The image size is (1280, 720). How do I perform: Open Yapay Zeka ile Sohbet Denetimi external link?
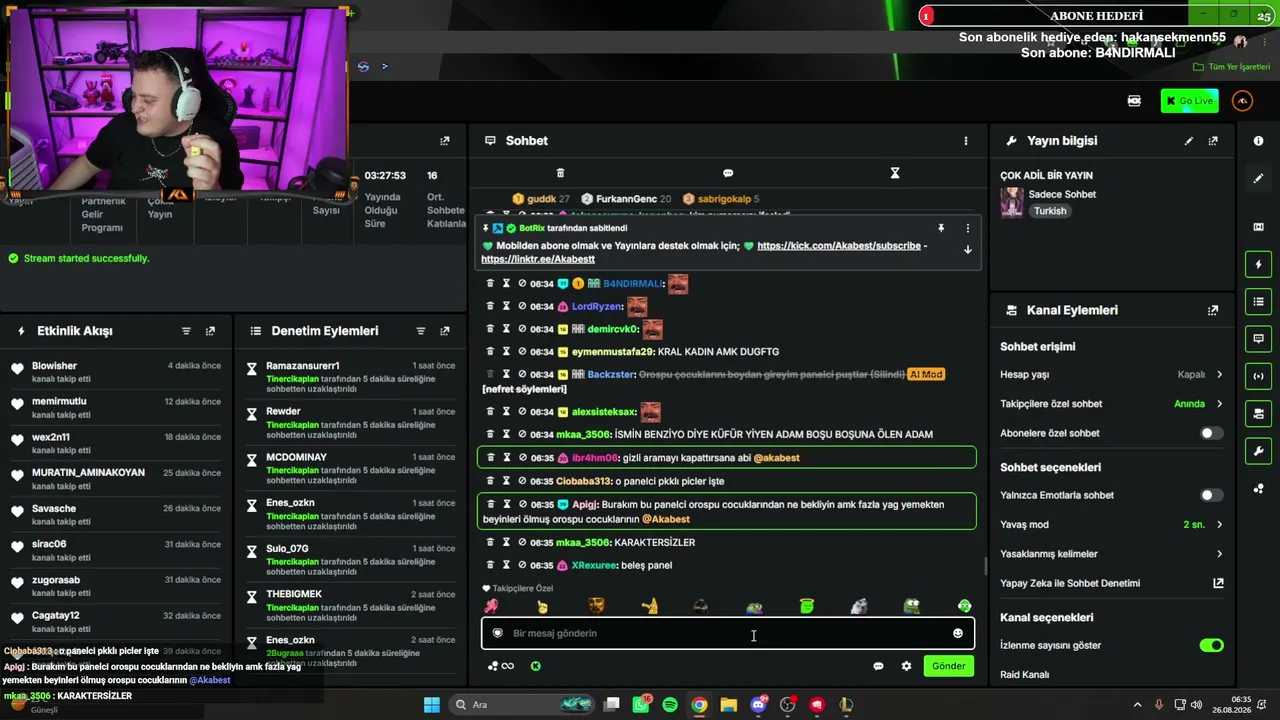point(1218,583)
